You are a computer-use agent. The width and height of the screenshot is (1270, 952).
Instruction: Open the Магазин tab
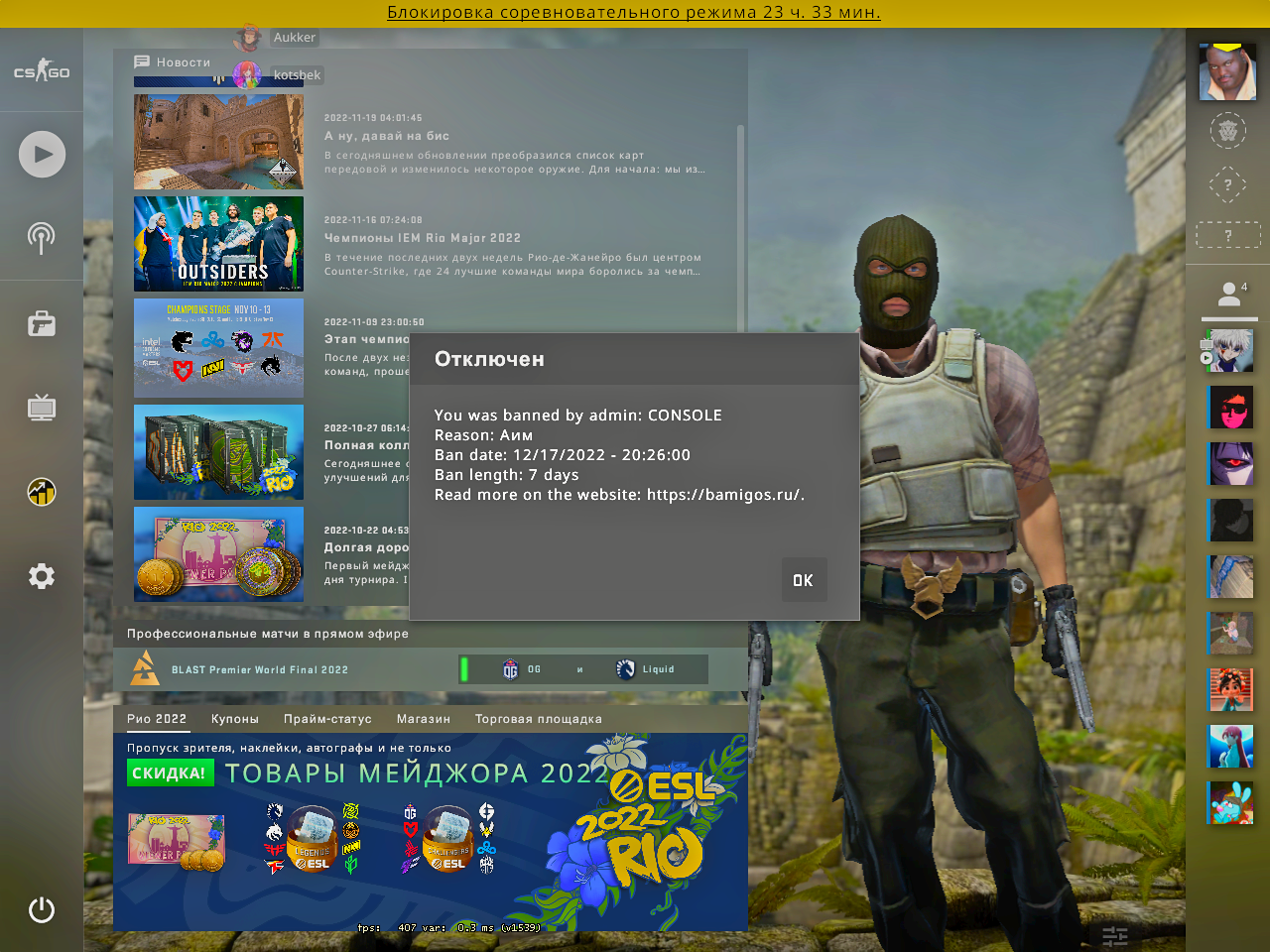[x=424, y=719]
